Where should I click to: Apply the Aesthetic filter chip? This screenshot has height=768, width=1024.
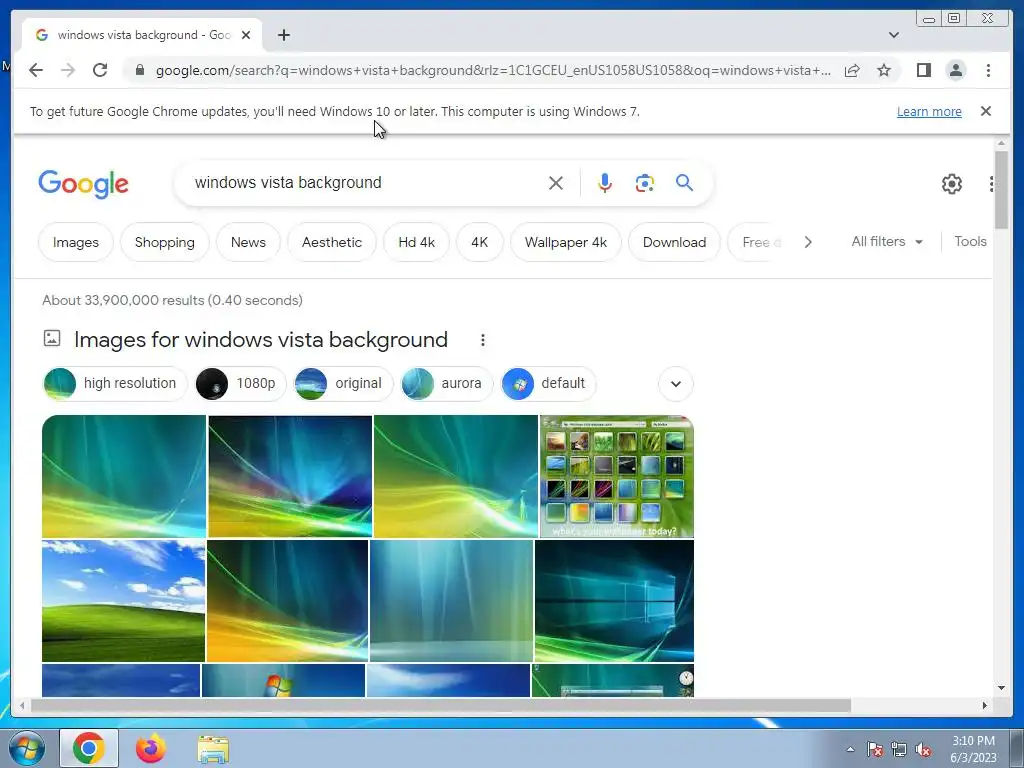[x=332, y=242]
